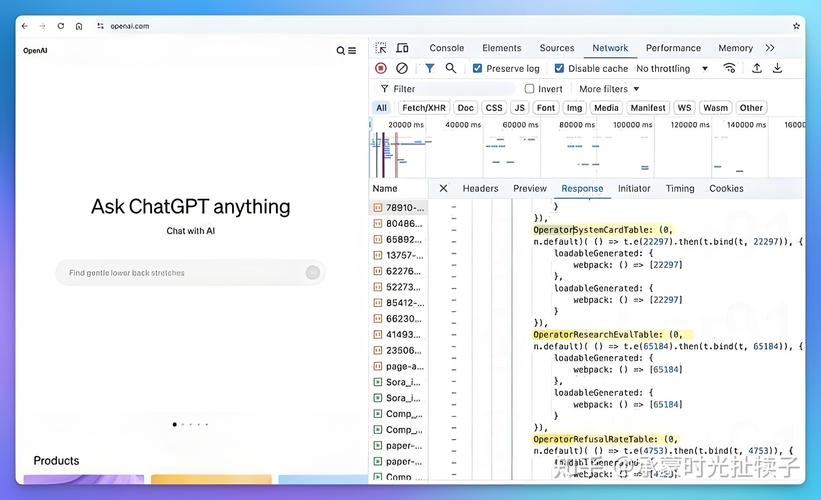Screen dimensions: 821x500
Task: Open search on the OpenAI page
Action: [340, 50]
